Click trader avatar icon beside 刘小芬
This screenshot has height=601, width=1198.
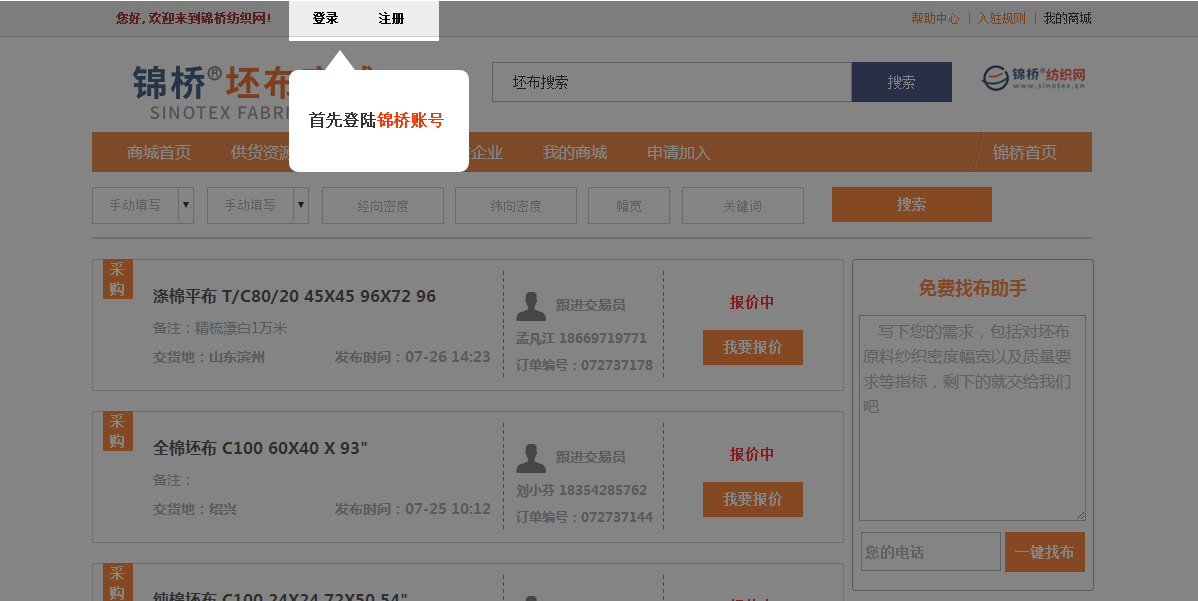click(531, 457)
